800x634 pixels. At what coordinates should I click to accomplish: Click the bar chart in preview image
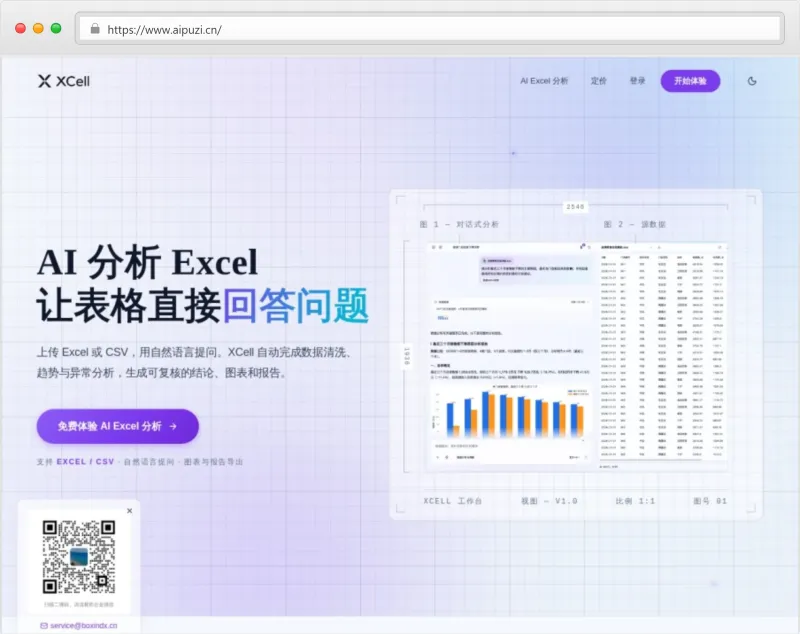(x=510, y=412)
